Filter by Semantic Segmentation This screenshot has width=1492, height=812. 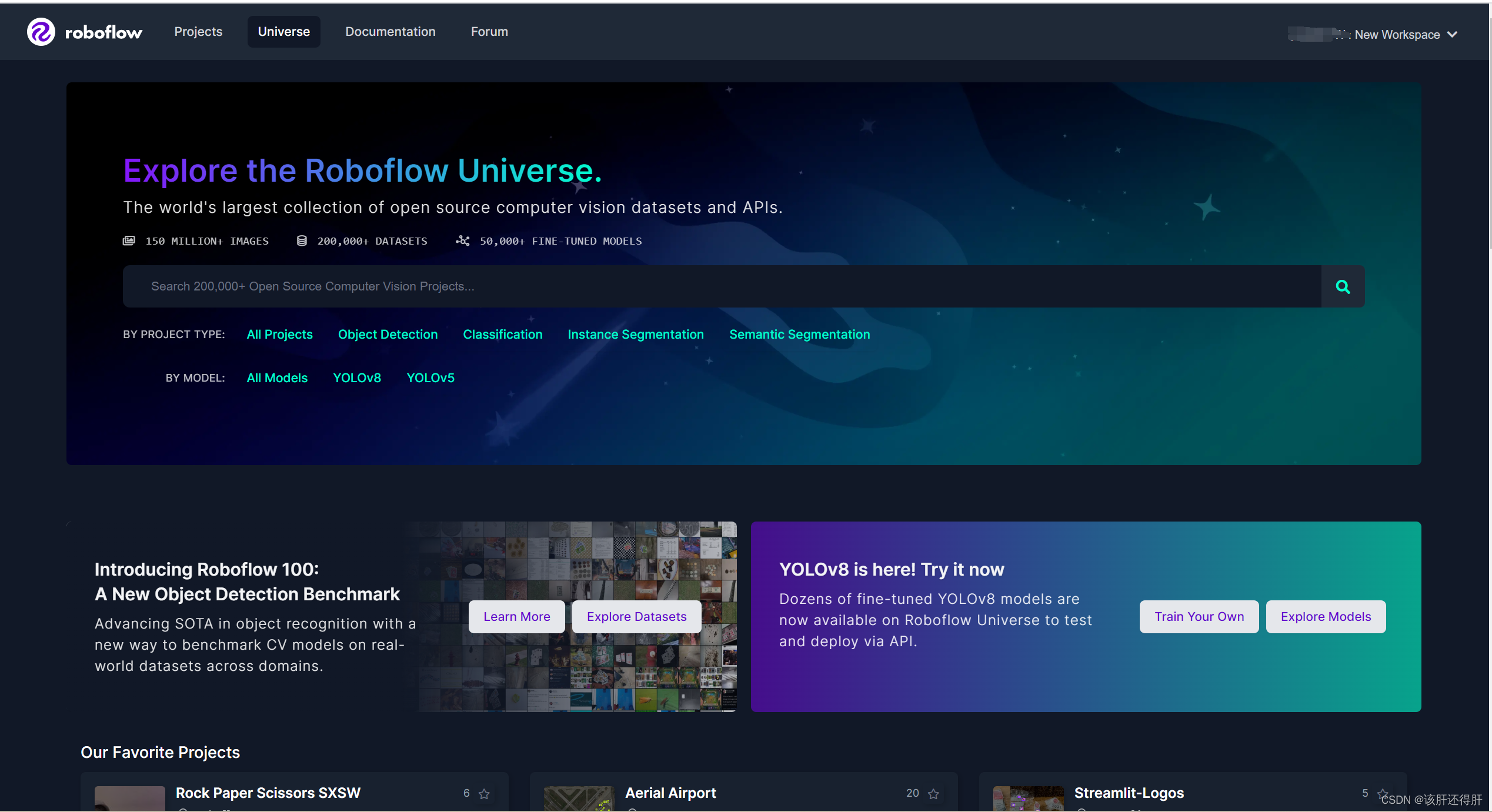coord(799,335)
